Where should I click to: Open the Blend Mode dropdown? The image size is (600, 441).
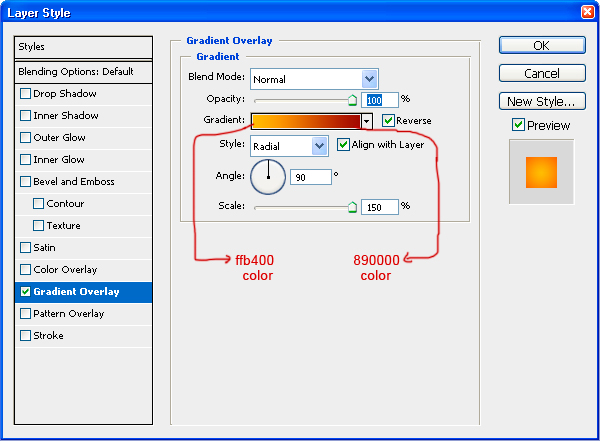[x=369, y=79]
